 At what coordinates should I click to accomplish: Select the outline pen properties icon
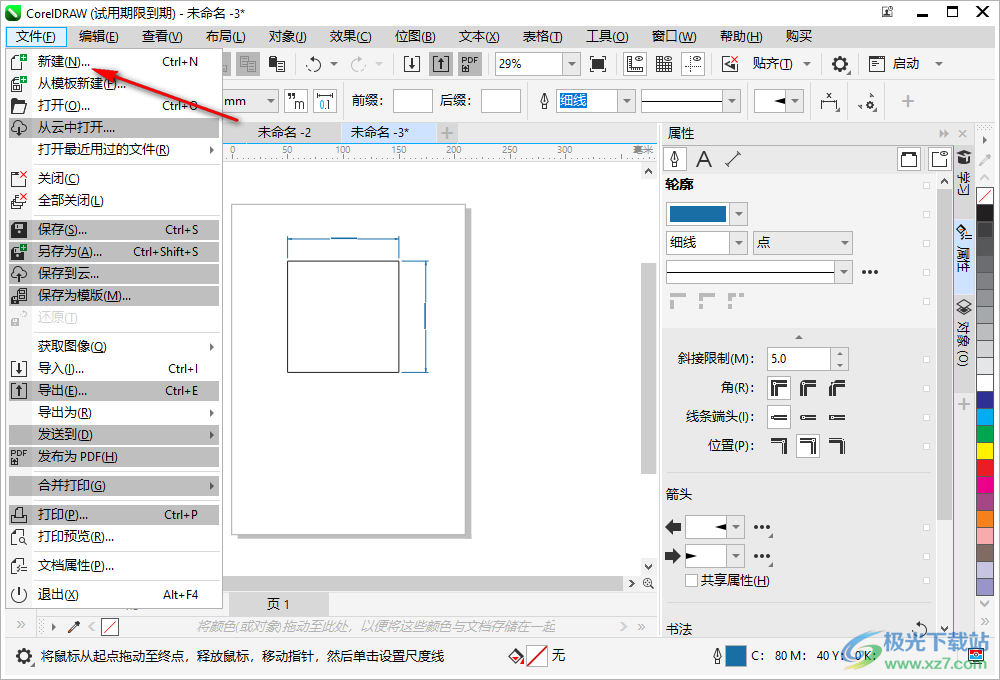tap(675, 159)
